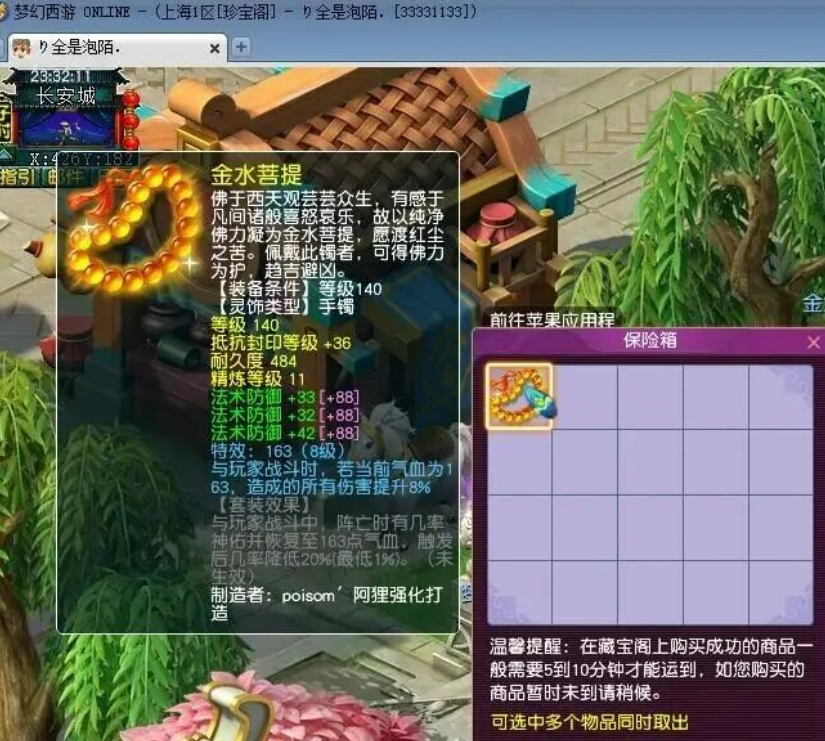Close the り全是泡陌 character tab
This screenshot has height=741, width=825.
click(x=216, y=48)
